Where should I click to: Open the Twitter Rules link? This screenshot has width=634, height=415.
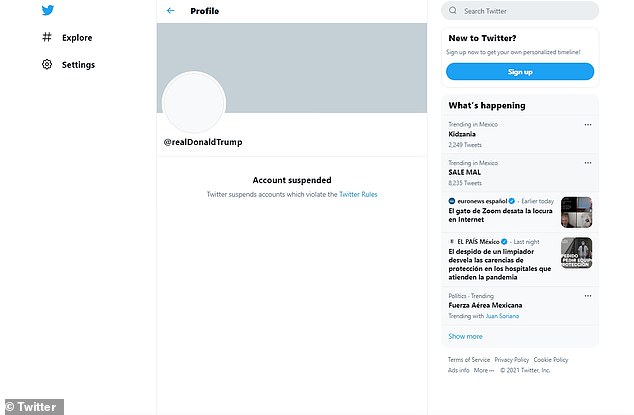coord(358,194)
